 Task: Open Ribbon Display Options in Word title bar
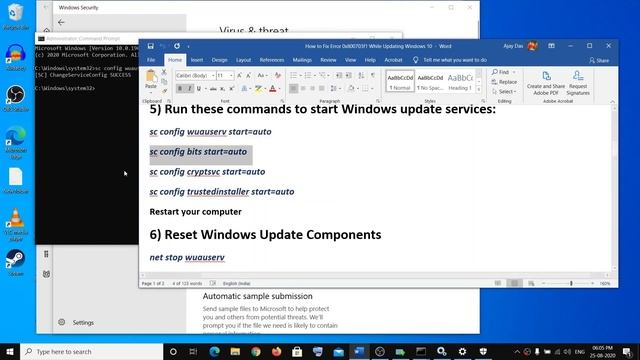coord(551,46)
